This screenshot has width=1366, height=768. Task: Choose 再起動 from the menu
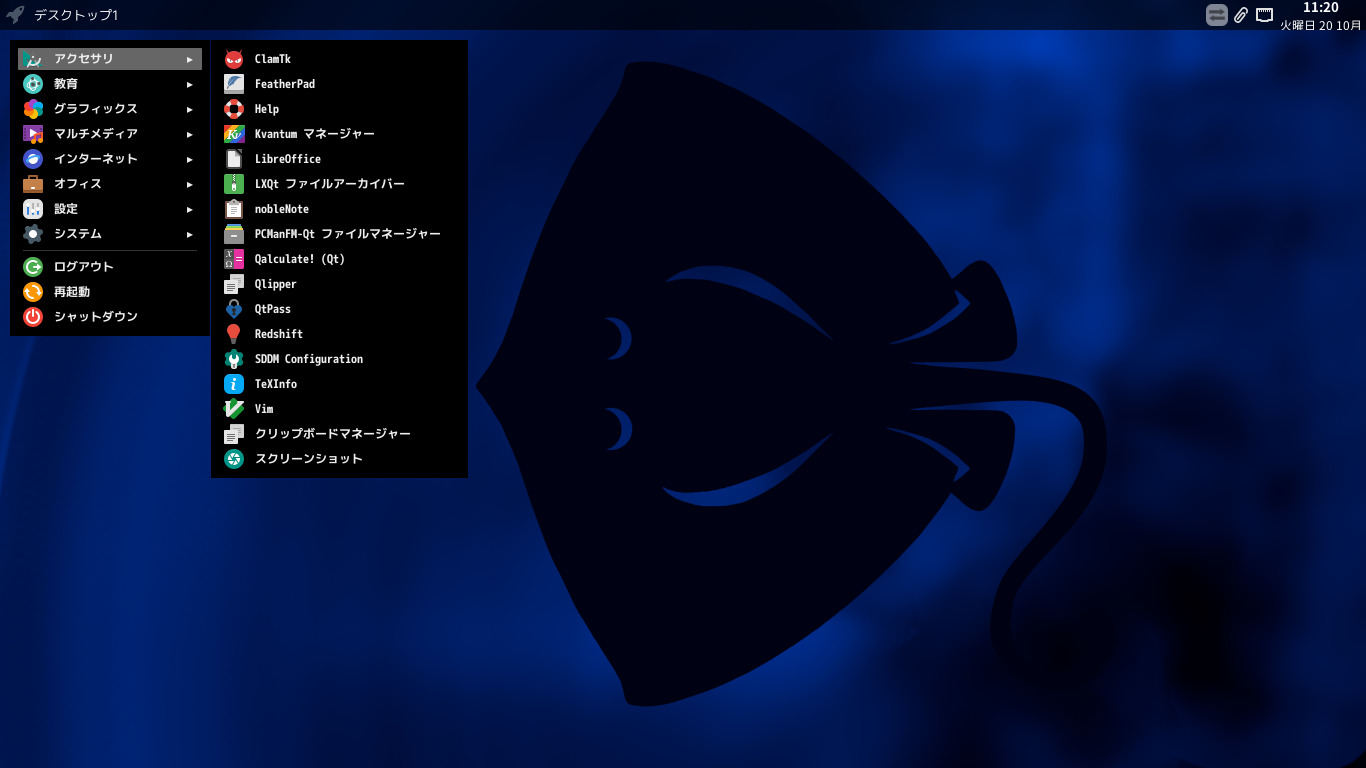click(x=110, y=292)
